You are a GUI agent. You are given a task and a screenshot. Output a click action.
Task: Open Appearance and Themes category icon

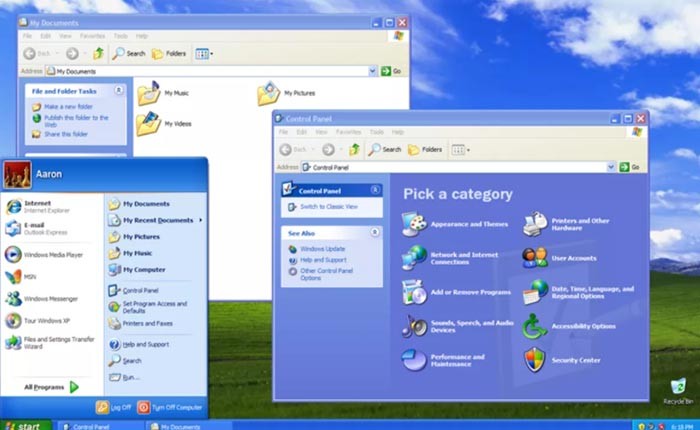[414, 224]
